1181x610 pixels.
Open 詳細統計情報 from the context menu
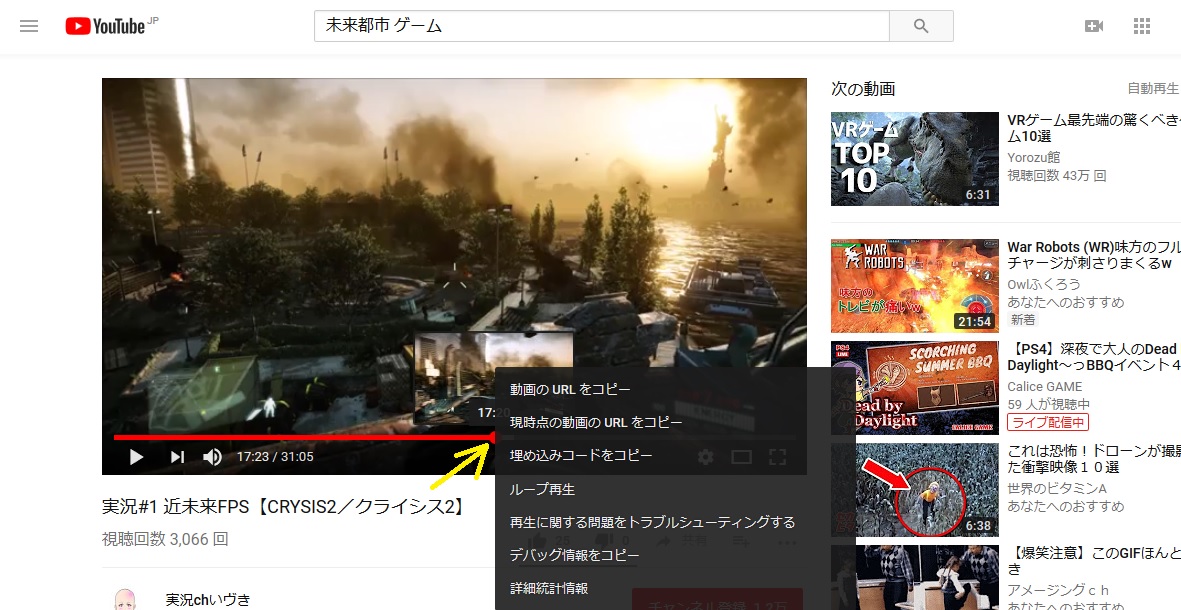549,588
